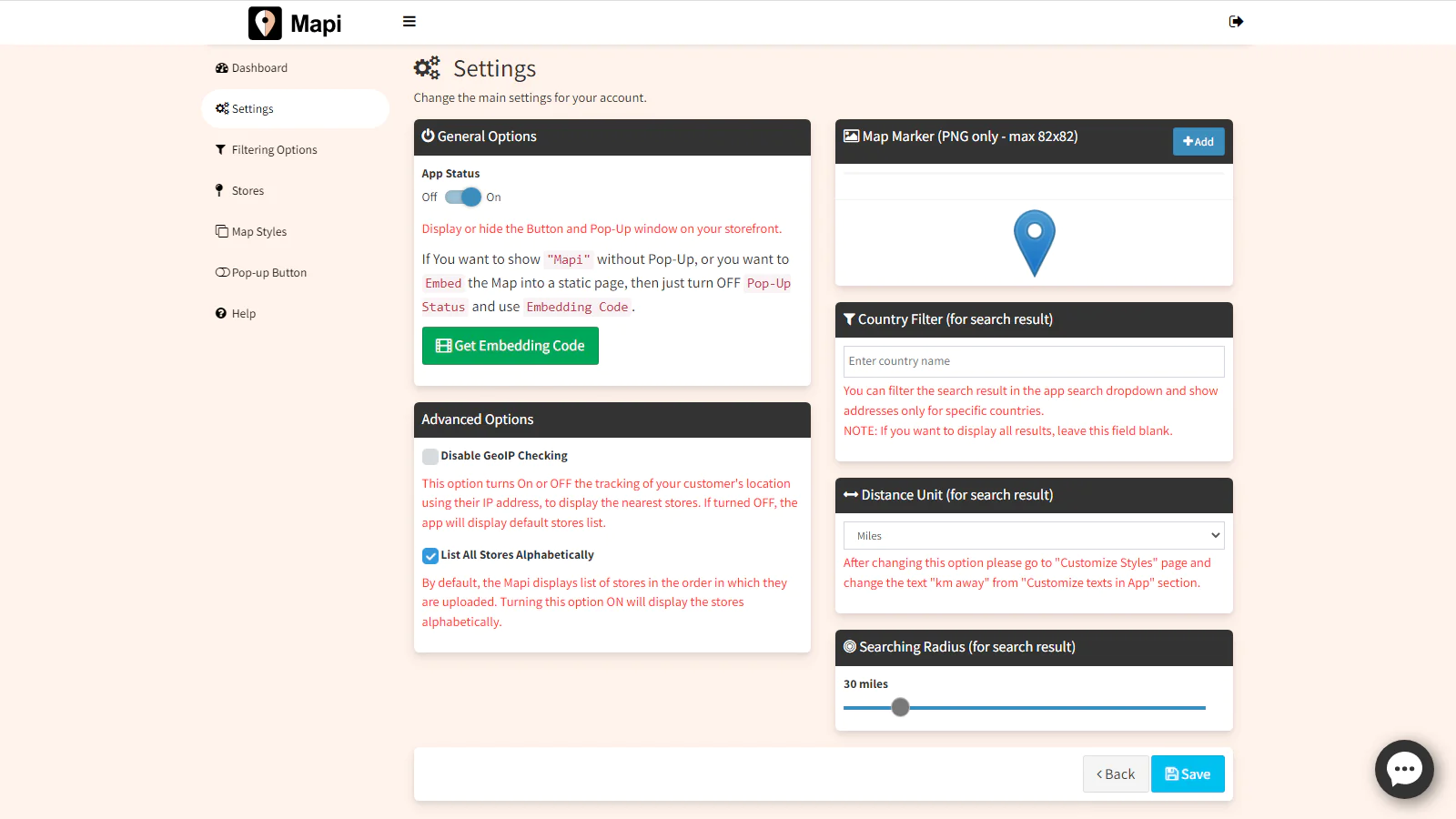The width and height of the screenshot is (1456, 819).
Task: Toggle the App Status switch
Action: tap(462, 197)
